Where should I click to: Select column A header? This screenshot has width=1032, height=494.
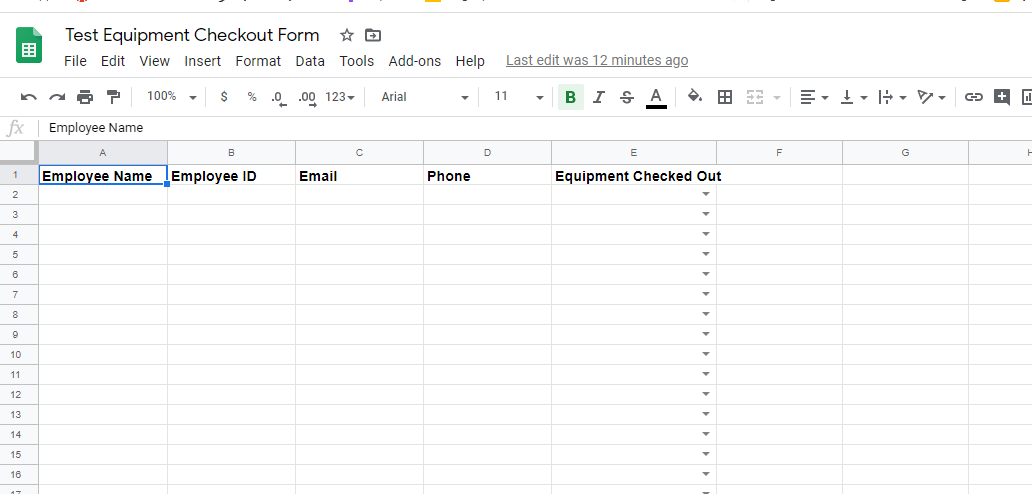[x=103, y=153]
